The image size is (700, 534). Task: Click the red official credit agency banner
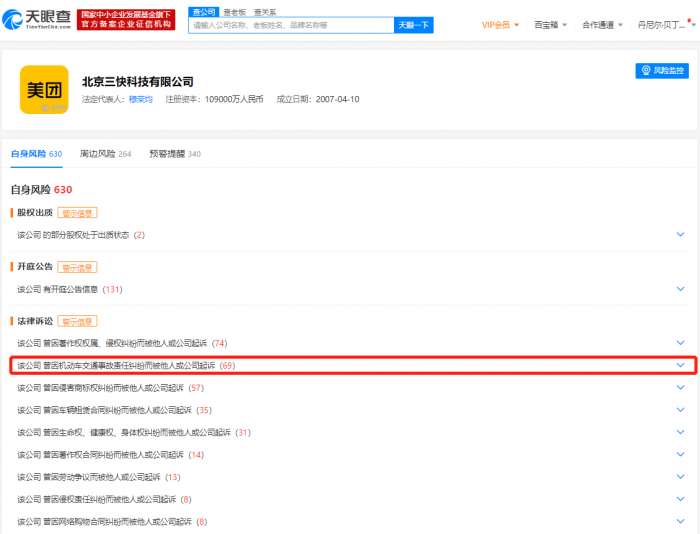point(126,20)
